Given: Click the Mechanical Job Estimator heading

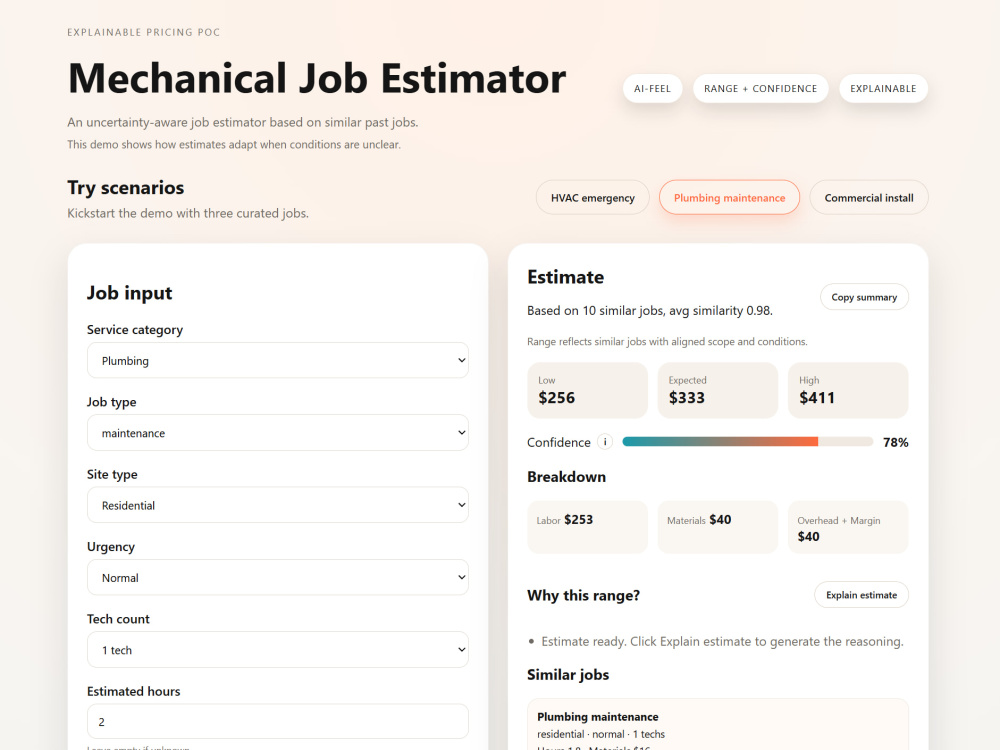Looking at the screenshot, I should [317, 78].
